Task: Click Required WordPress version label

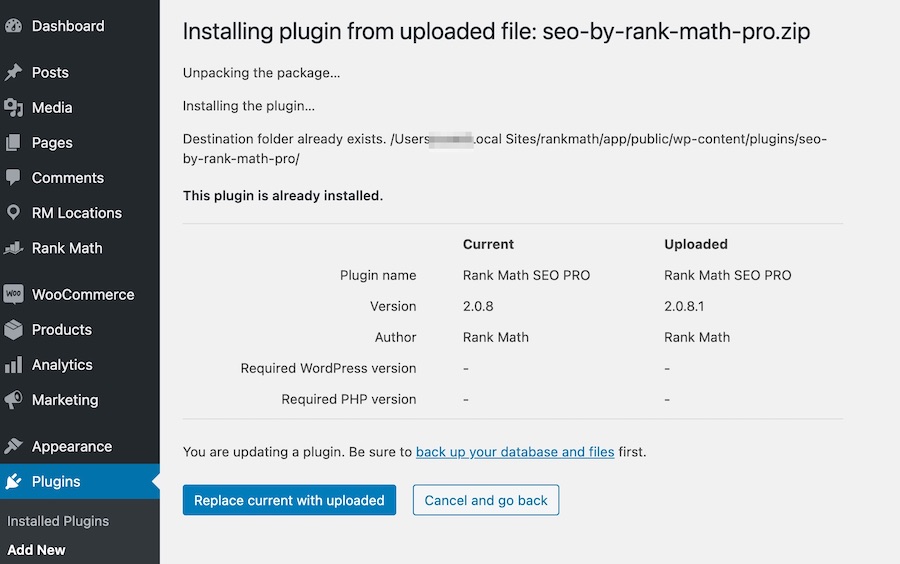Action: (328, 368)
